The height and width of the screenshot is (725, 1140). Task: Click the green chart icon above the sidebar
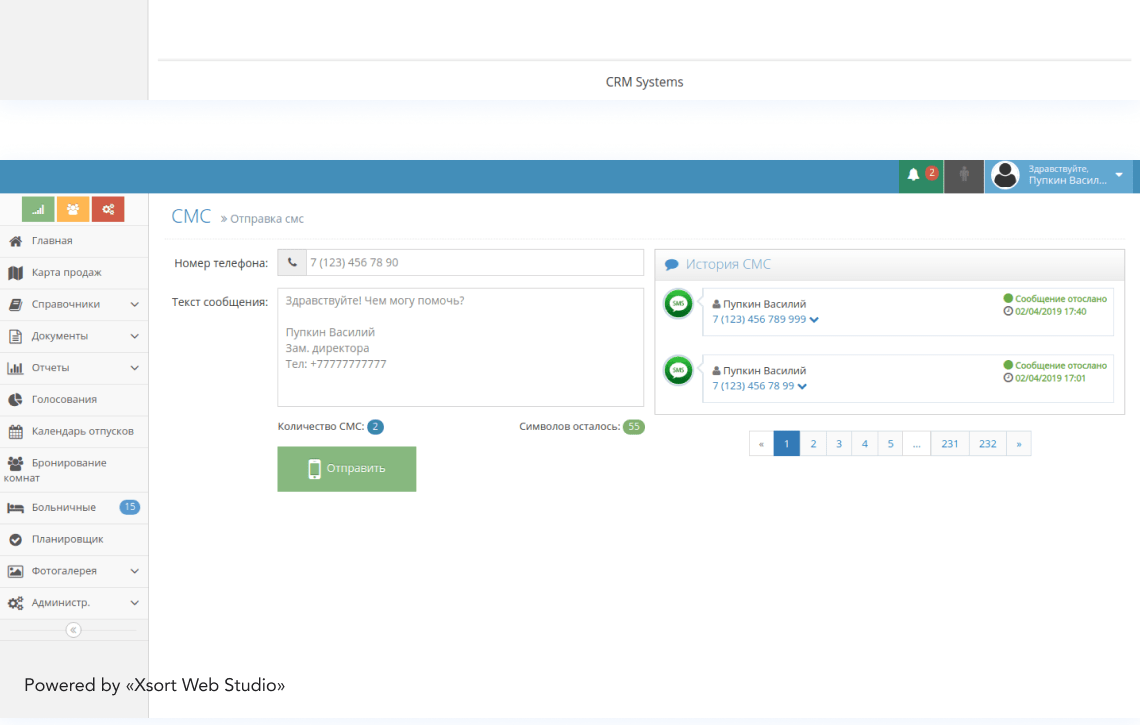point(37,209)
